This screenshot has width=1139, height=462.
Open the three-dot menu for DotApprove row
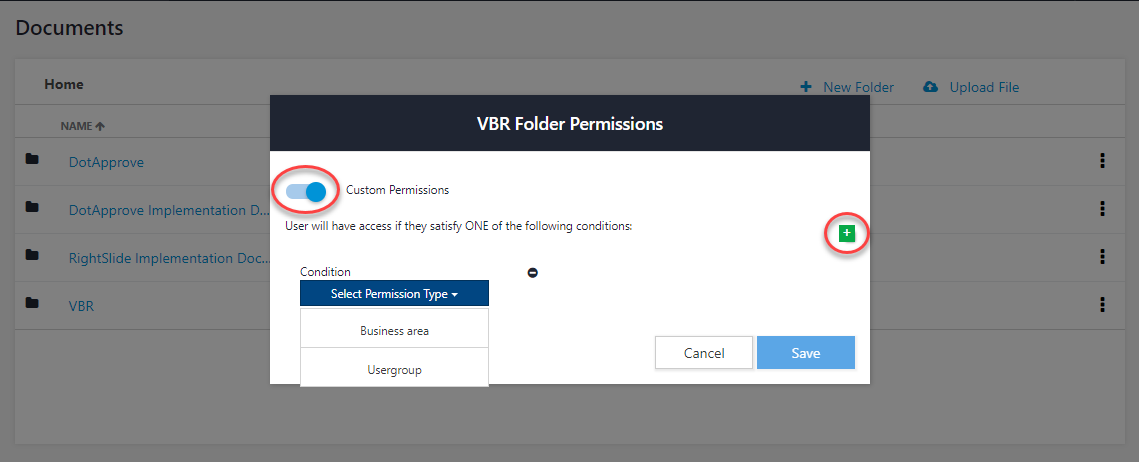pos(1103,161)
